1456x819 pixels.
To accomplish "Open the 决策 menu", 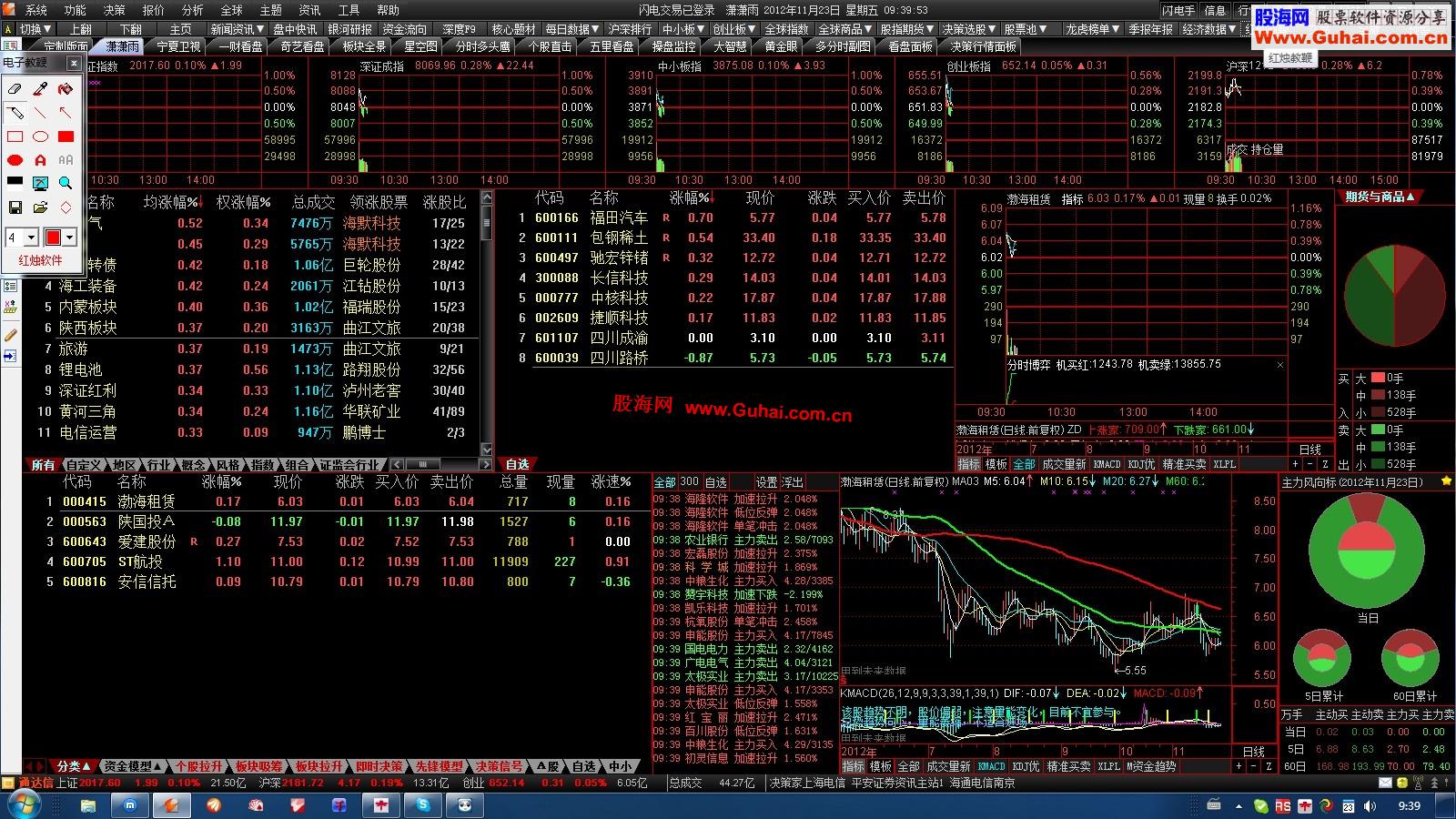I will point(115,10).
